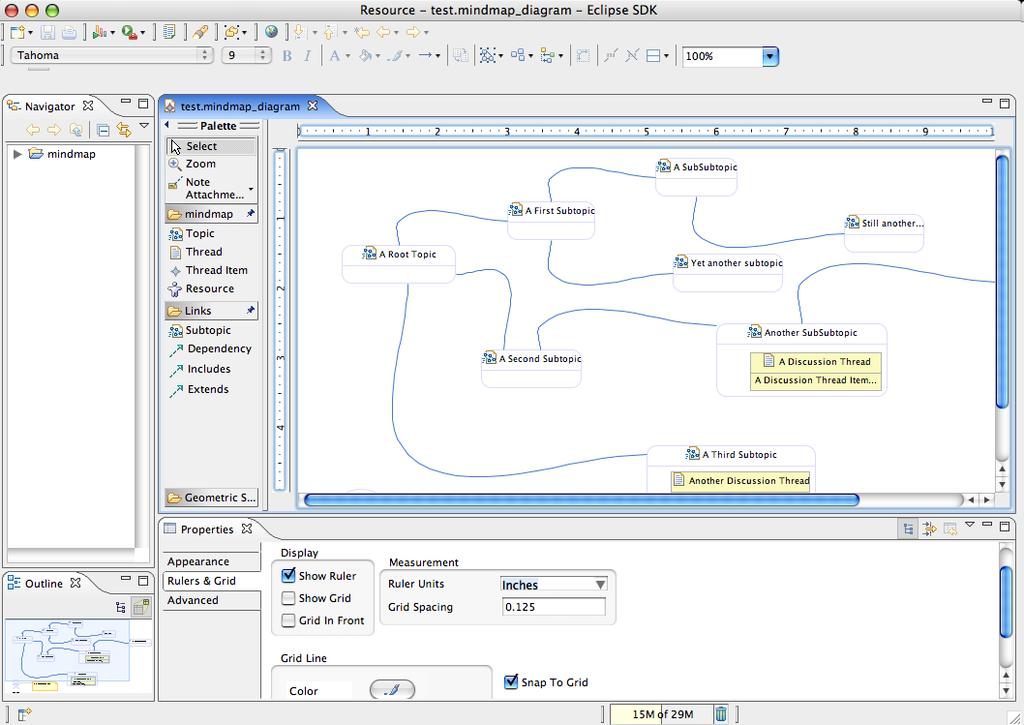The width and height of the screenshot is (1024, 725).
Task: Click the Arrange All layout icon
Action: pyautogui.click(x=518, y=56)
